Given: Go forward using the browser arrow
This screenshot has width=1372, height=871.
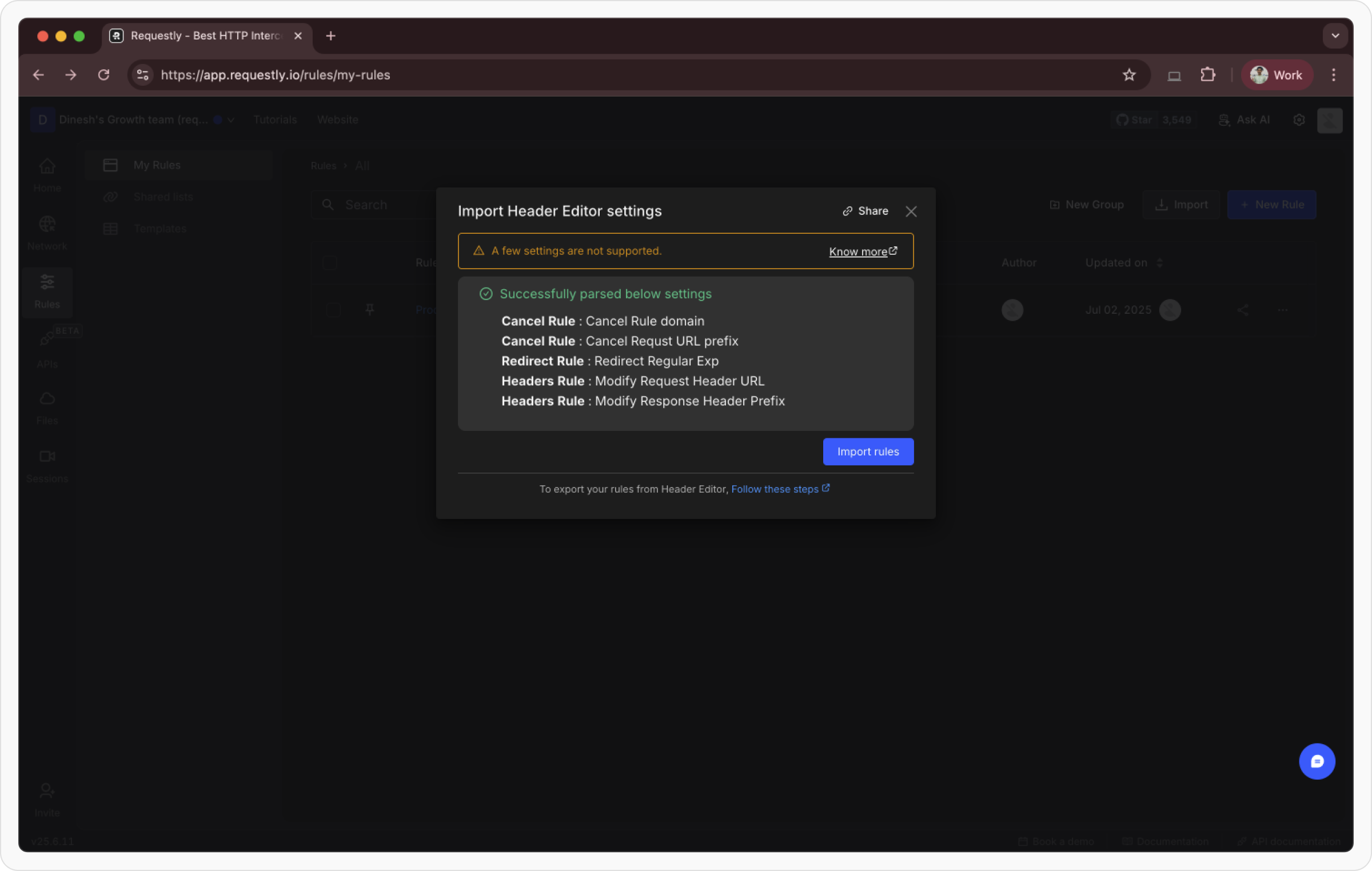Looking at the screenshot, I should (x=71, y=75).
